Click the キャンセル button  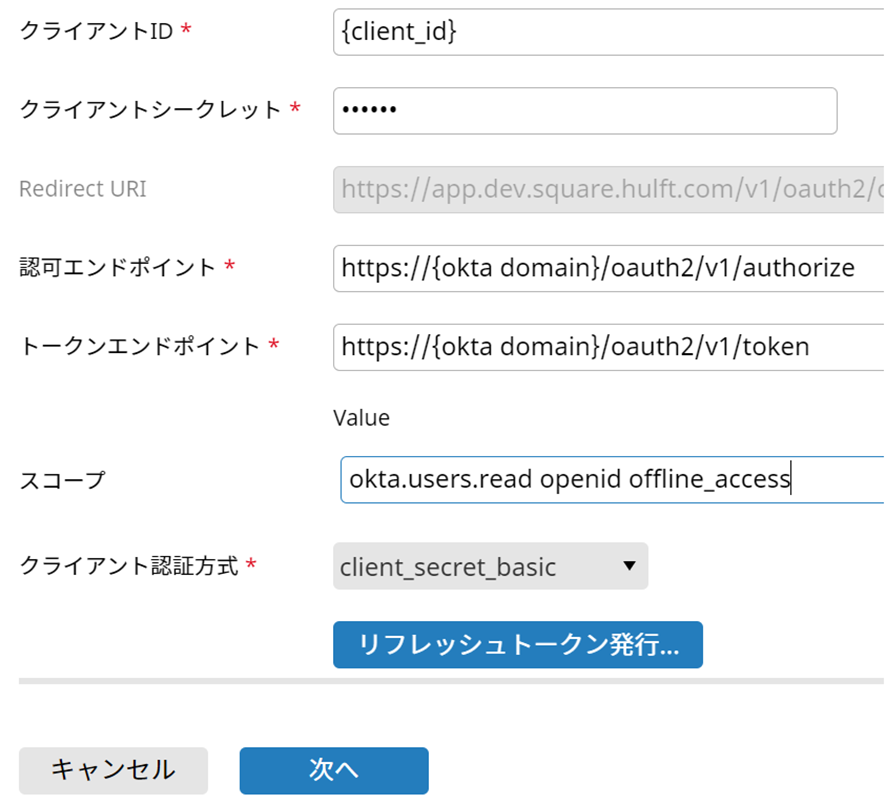tap(113, 770)
